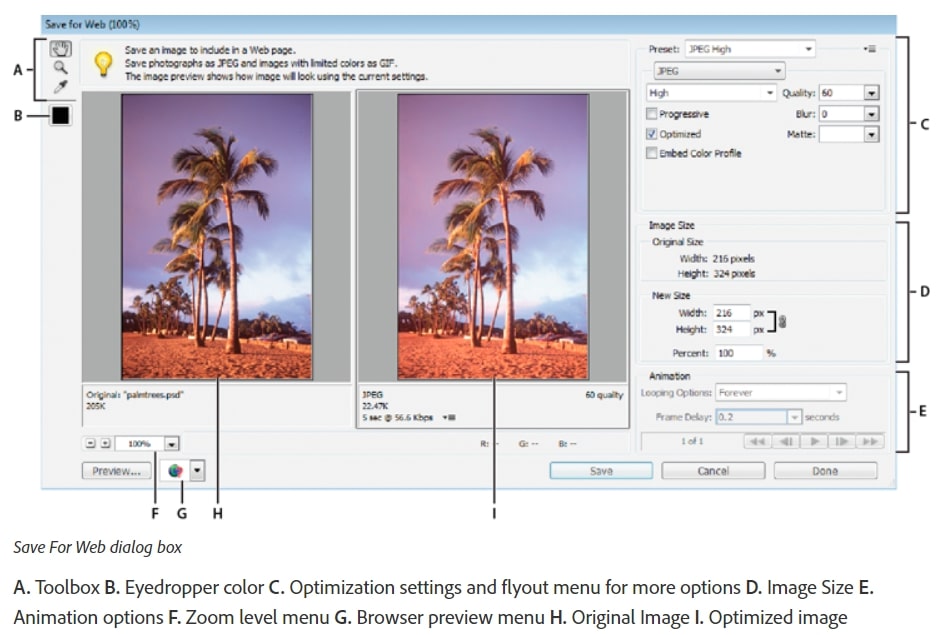Select the Eyedropper tool
The image size is (941, 635).
tap(60, 87)
